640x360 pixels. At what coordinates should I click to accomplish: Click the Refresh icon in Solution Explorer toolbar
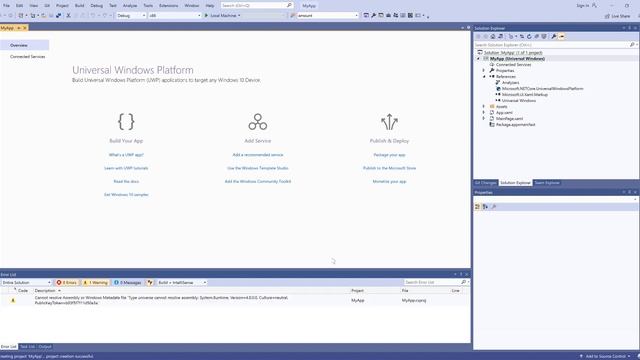coord(529,36)
